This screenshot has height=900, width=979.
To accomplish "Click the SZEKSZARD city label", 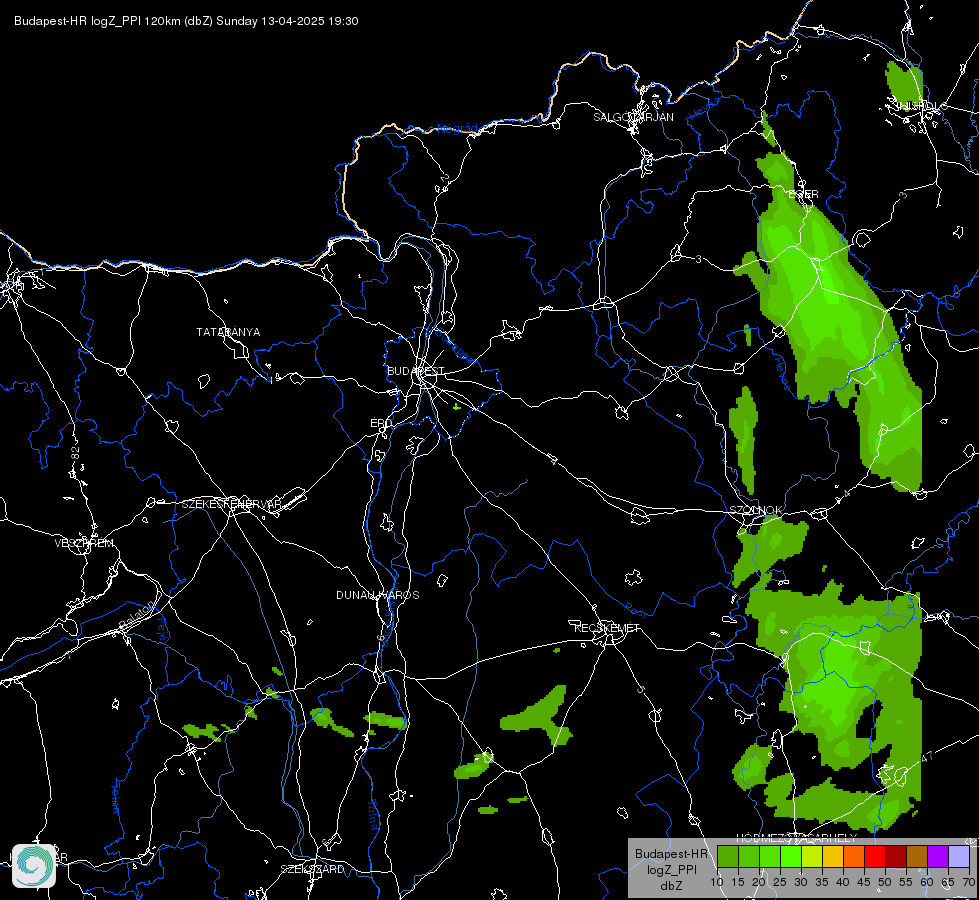I will (x=312, y=869).
